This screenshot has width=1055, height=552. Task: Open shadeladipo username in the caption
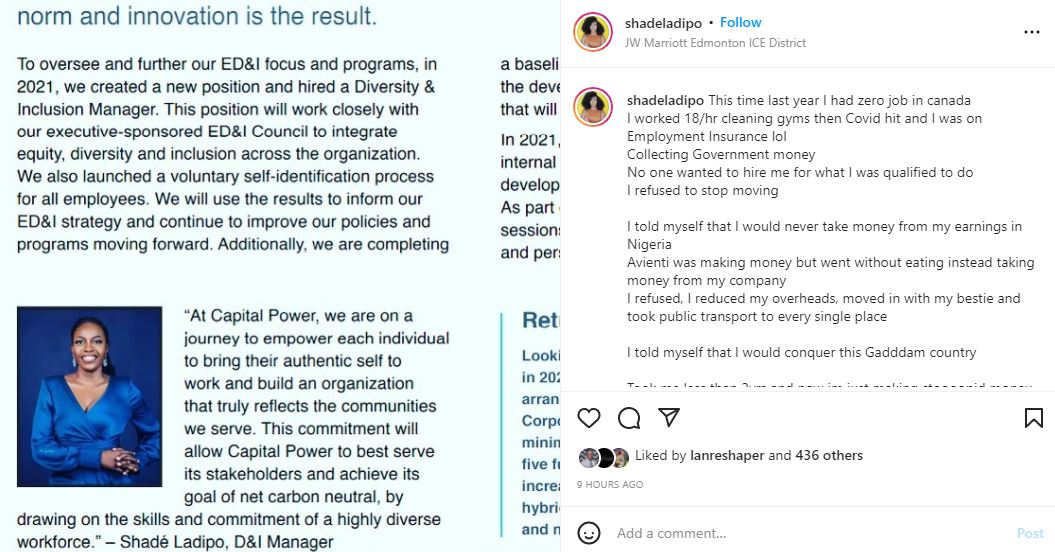pyautogui.click(x=665, y=100)
